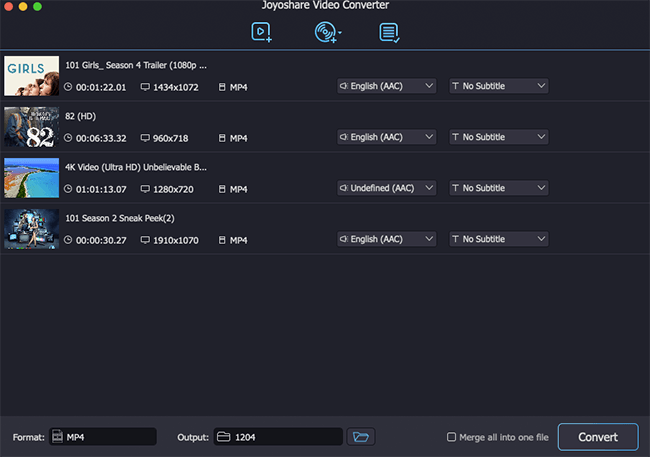Click the Load DVD disc icon
Image resolution: width=650 pixels, height=457 pixels.
point(325,32)
